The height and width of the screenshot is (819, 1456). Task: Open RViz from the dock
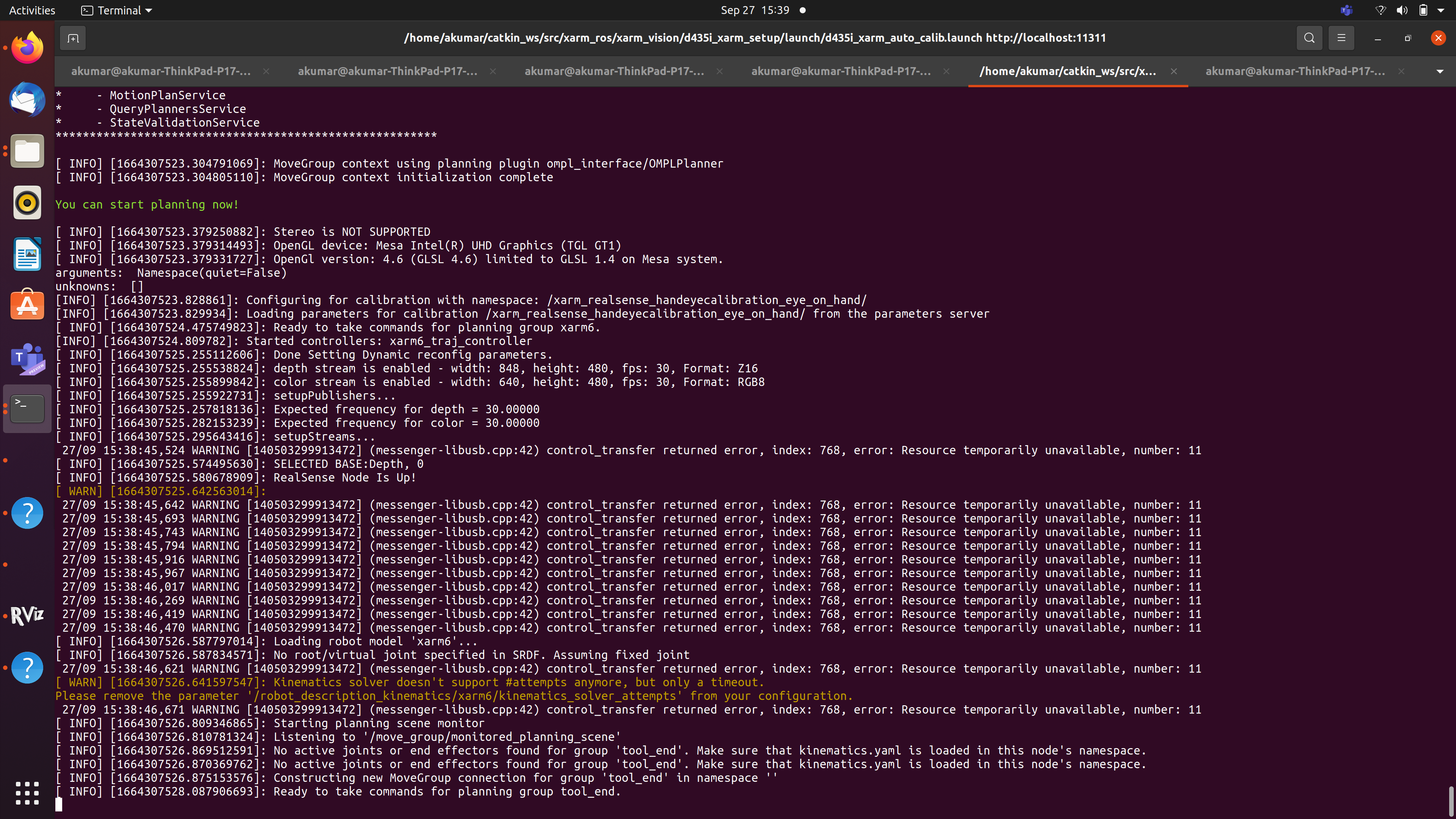point(27,615)
